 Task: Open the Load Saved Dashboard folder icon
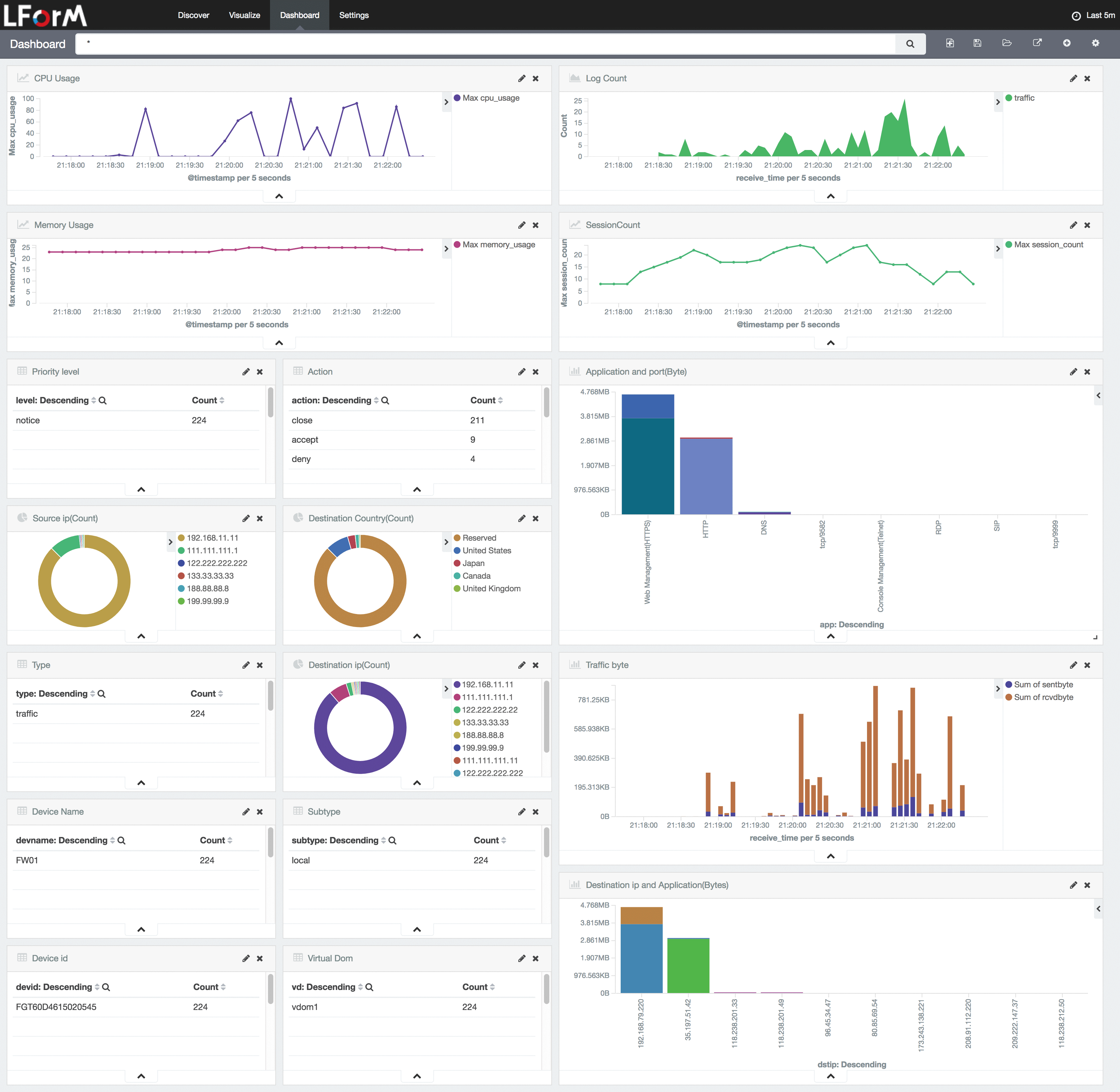point(1006,44)
